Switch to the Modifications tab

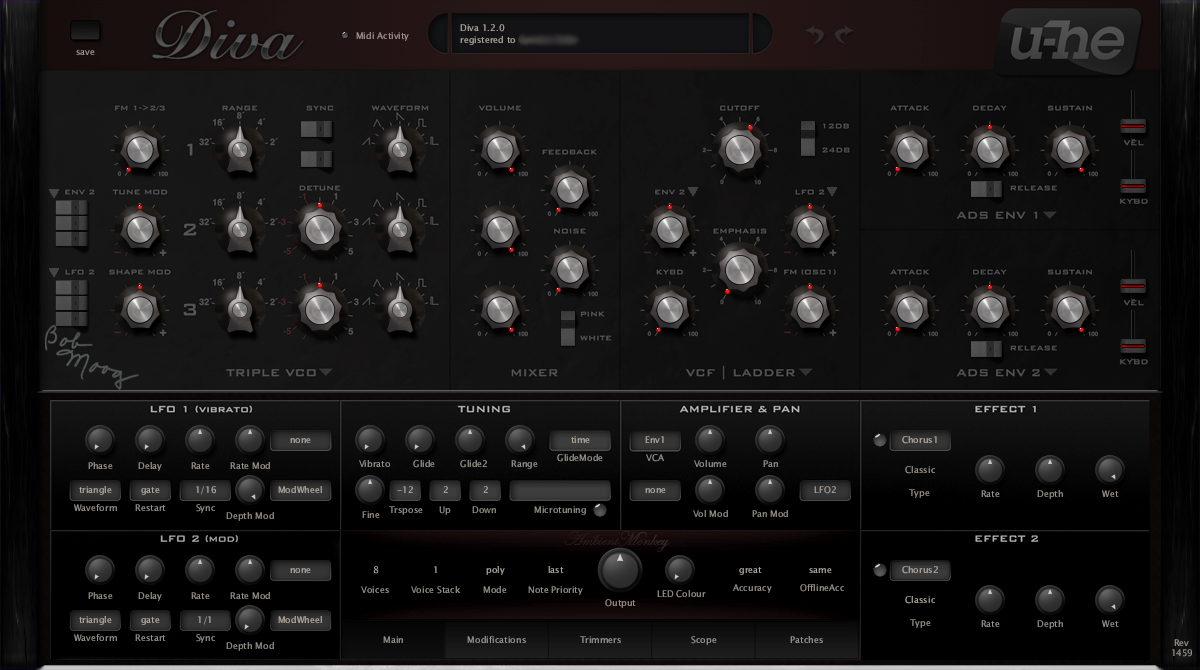point(496,640)
